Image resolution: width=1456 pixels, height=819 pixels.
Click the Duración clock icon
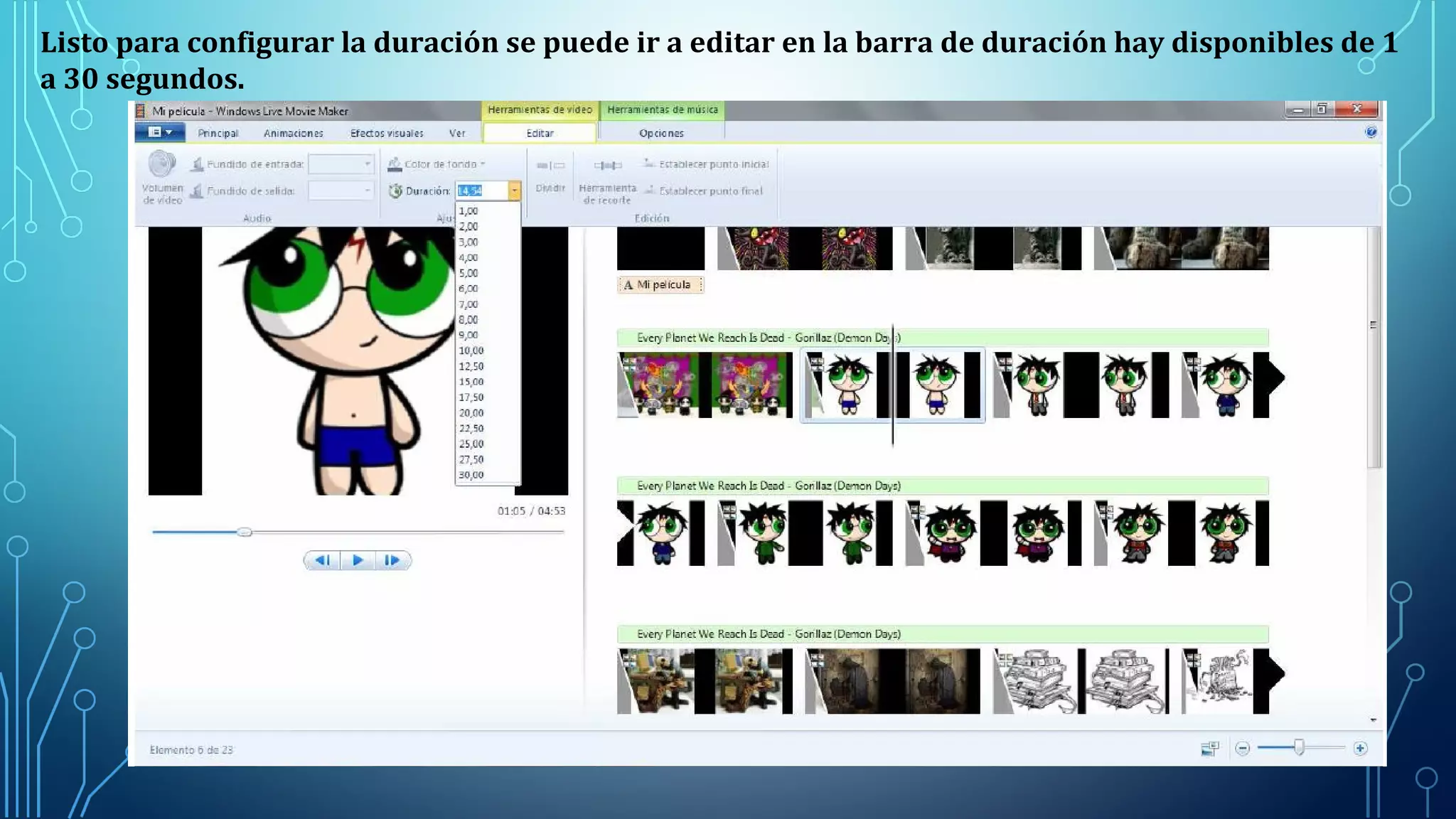[395, 191]
